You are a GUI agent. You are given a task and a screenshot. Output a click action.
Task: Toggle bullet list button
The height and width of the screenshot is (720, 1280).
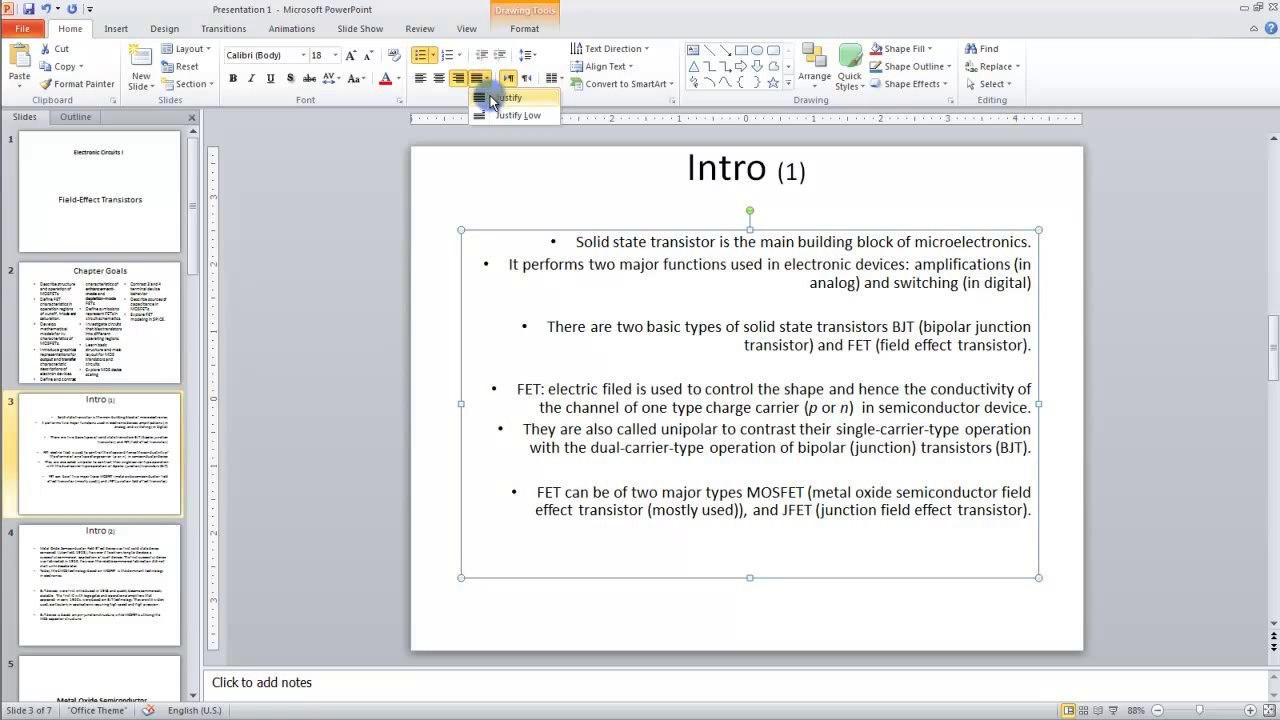pos(420,55)
